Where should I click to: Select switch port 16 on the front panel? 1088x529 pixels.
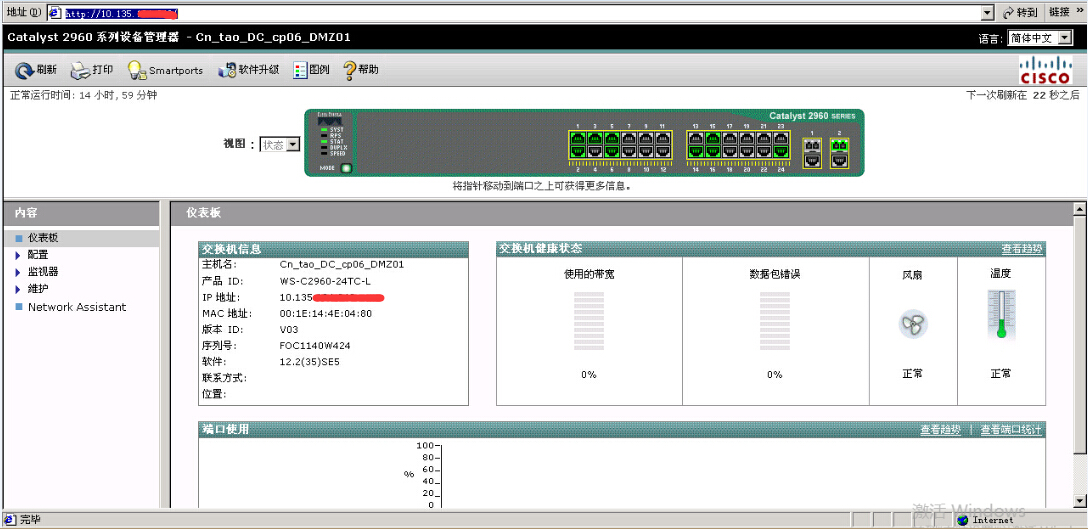click(x=713, y=151)
